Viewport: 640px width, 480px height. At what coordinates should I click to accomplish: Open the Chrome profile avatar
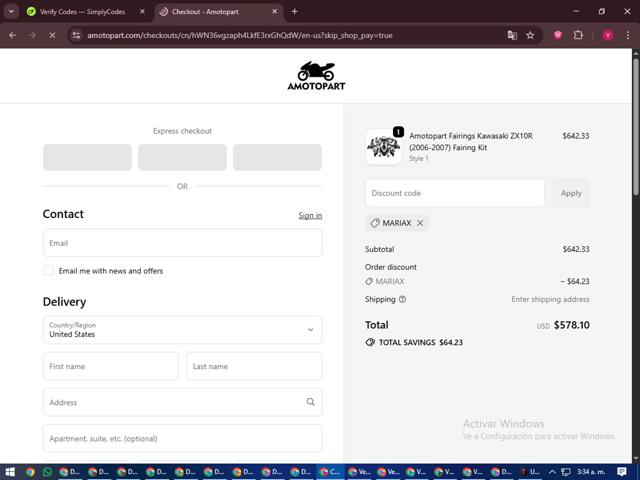(608, 36)
